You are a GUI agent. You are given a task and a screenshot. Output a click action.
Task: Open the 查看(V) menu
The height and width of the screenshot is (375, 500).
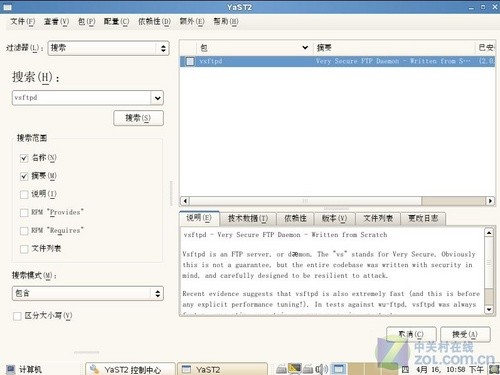pyautogui.click(x=56, y=22)
